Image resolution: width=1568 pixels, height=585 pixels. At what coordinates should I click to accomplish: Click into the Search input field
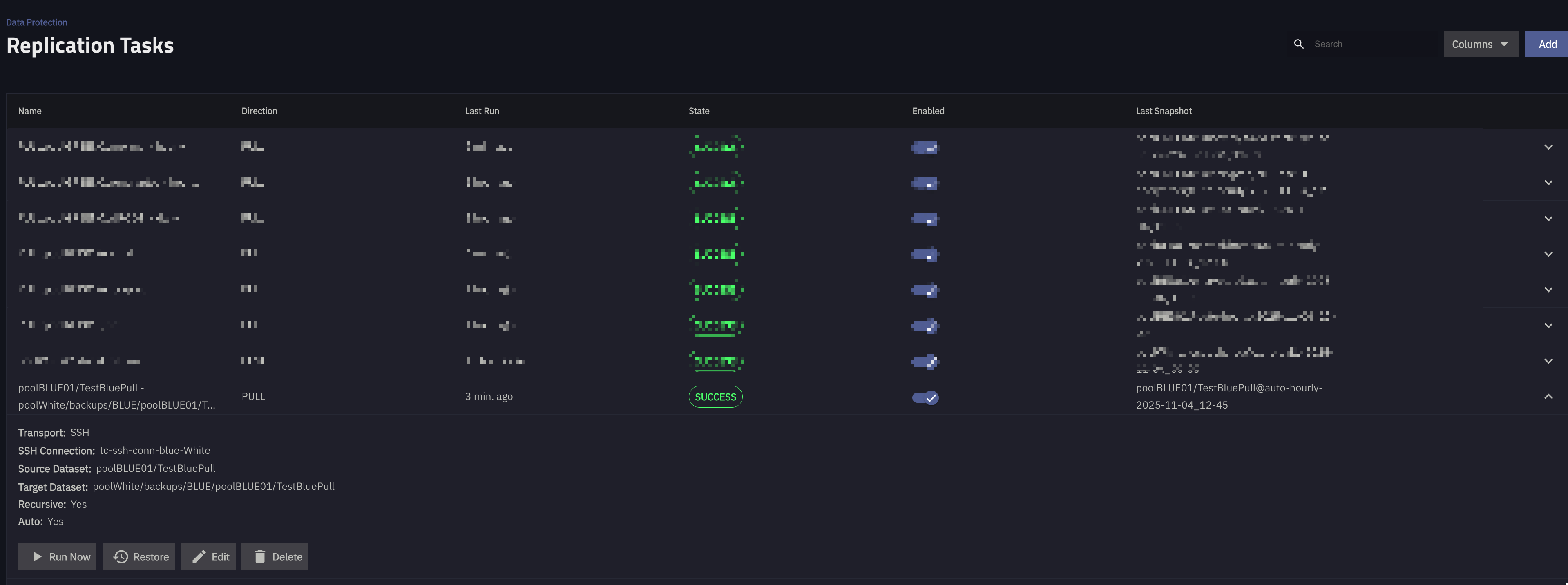[x=1369, y=44]
